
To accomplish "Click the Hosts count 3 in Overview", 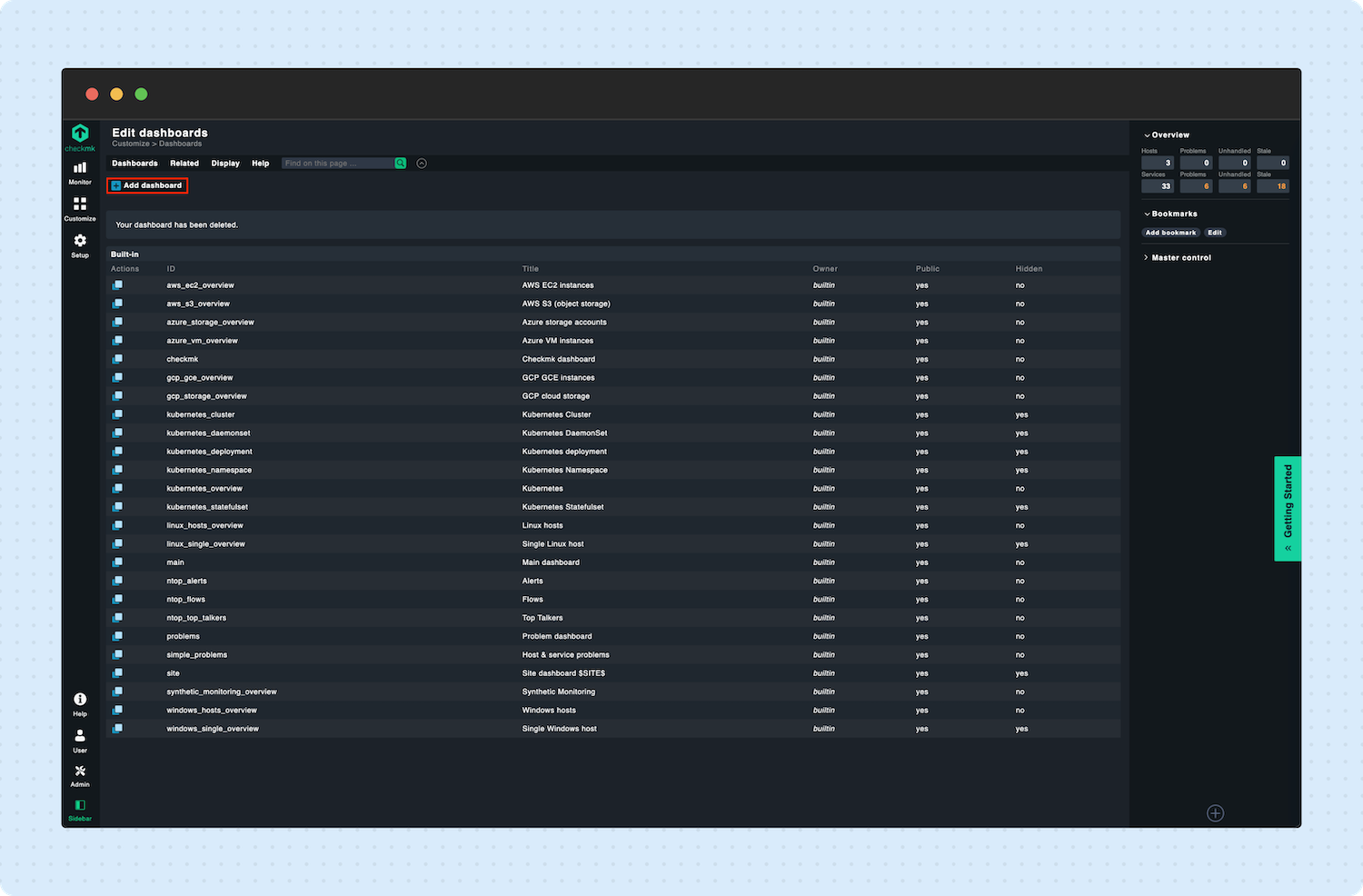I will click(1158, 163).
